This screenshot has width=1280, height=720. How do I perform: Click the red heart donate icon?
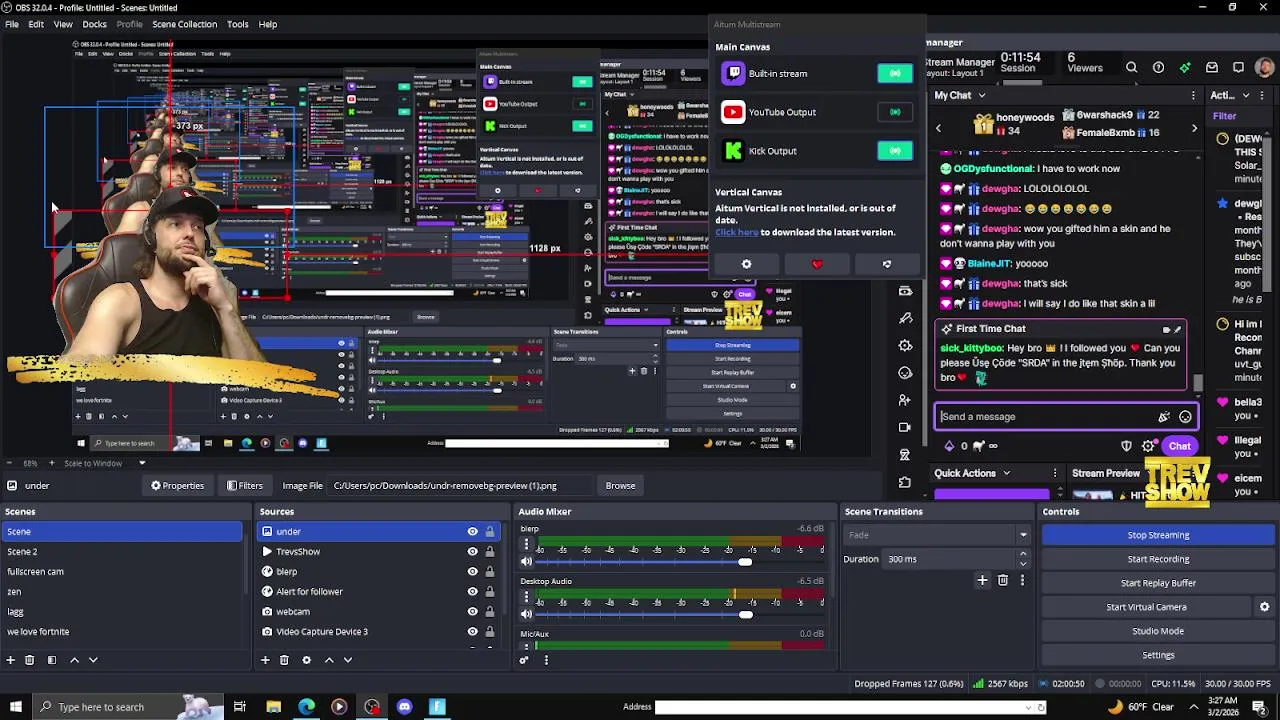click(817, 265)
